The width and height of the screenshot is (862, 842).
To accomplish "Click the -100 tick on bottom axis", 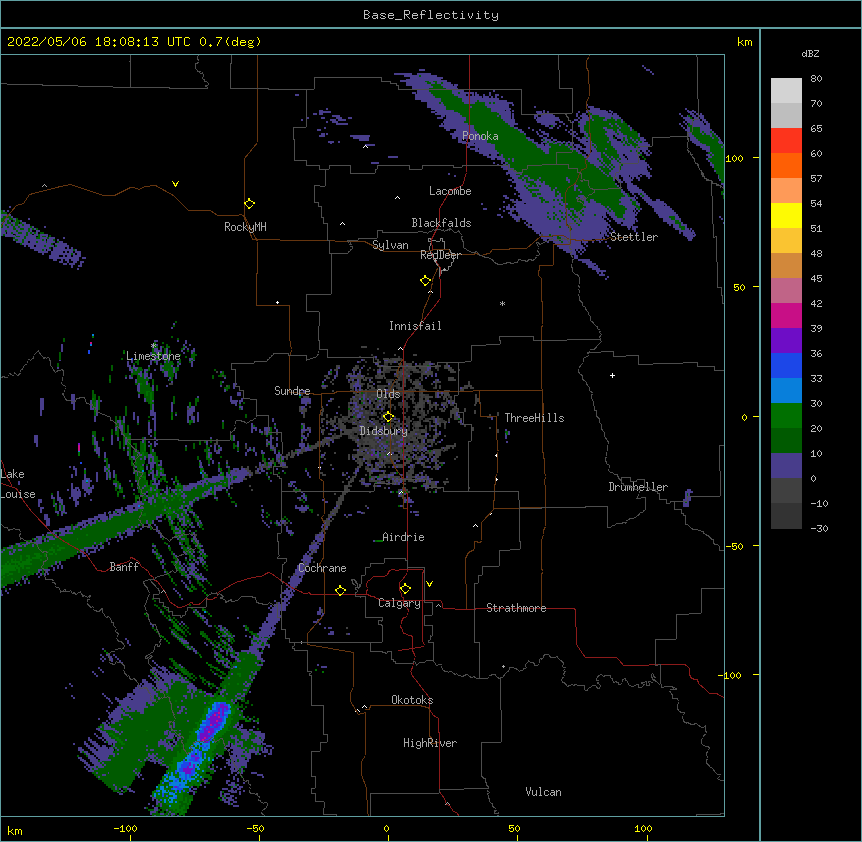I will (125, 828).
